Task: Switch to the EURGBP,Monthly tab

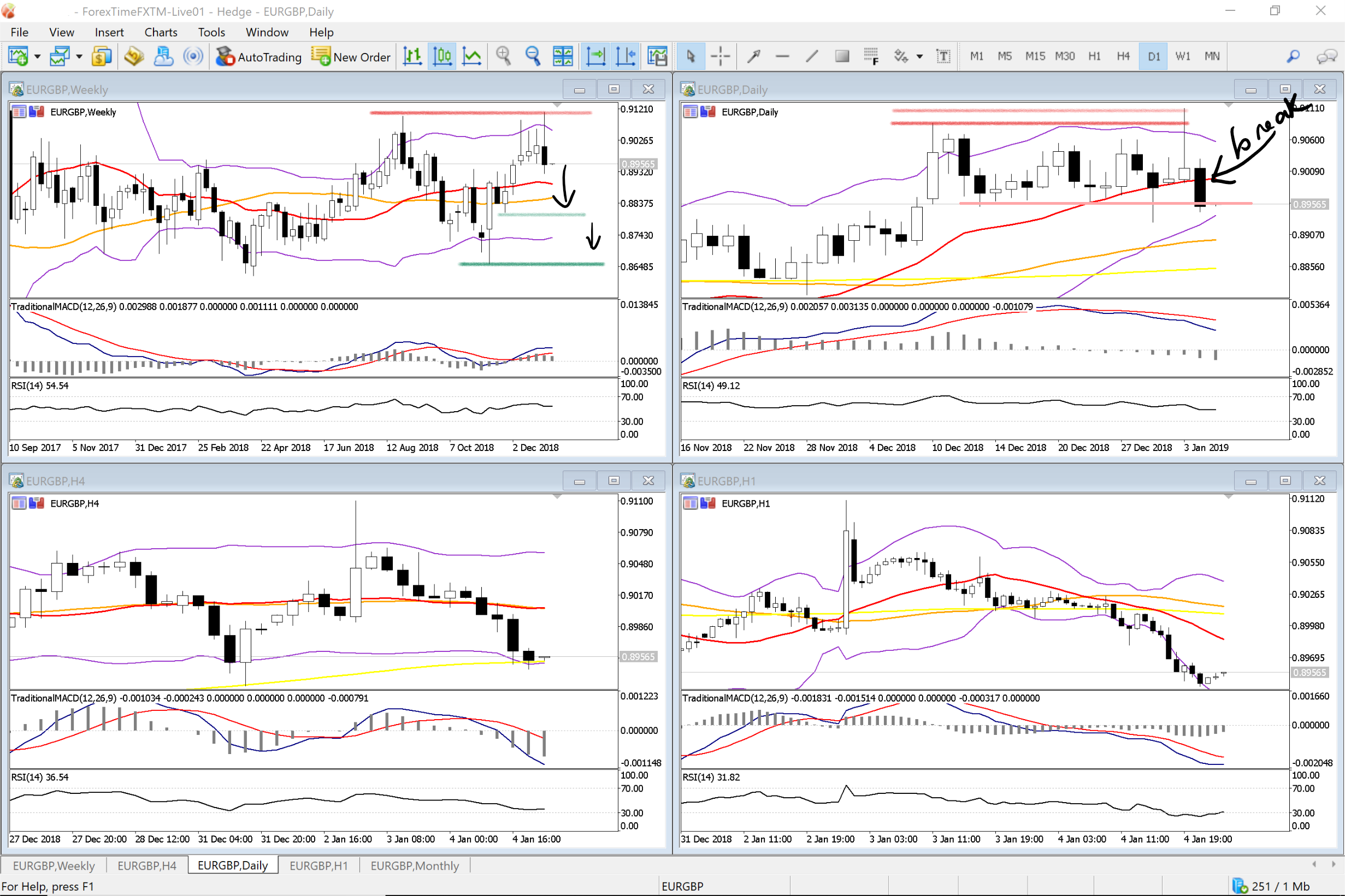Action: point(415,865)
